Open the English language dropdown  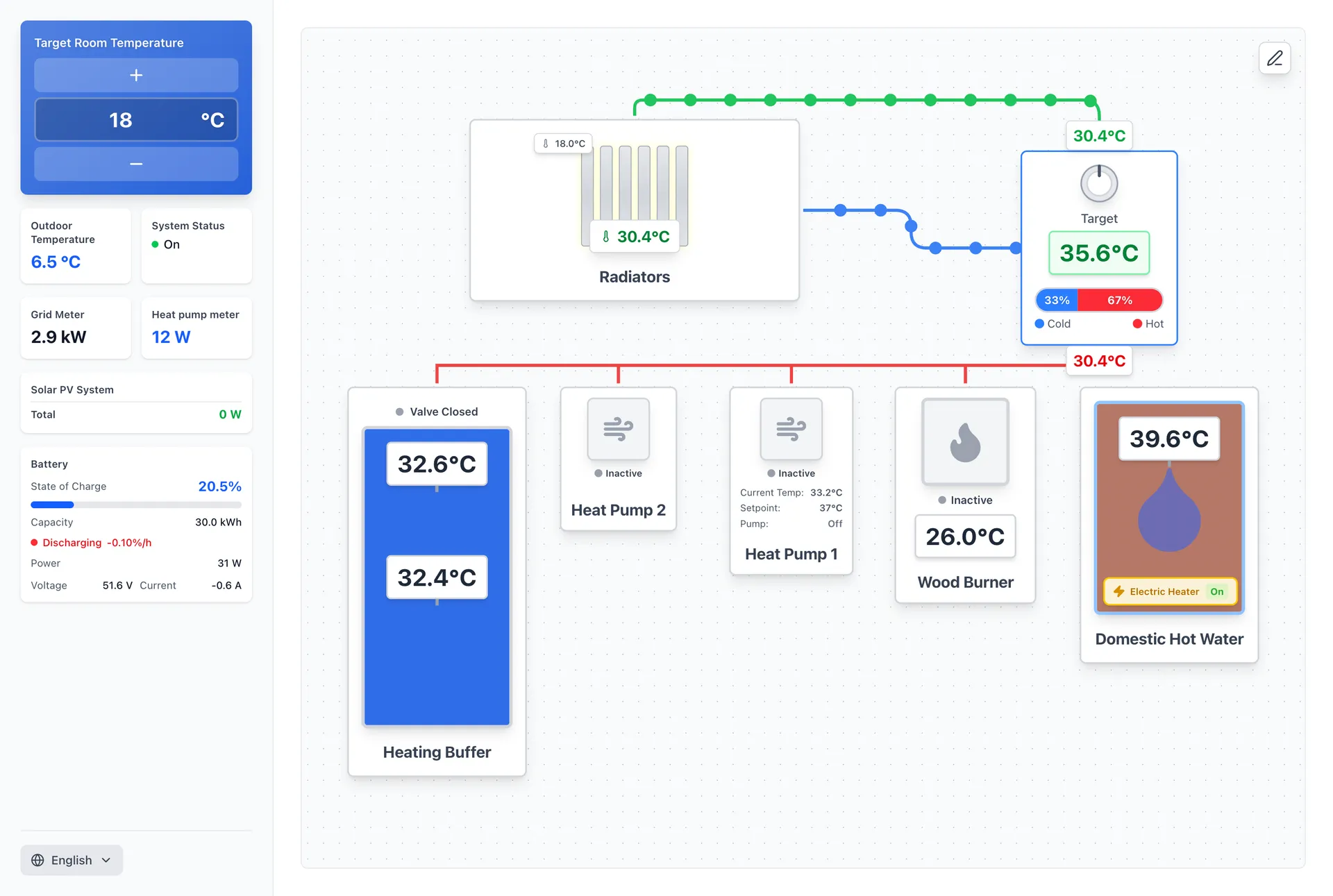(x=72, y=860)
